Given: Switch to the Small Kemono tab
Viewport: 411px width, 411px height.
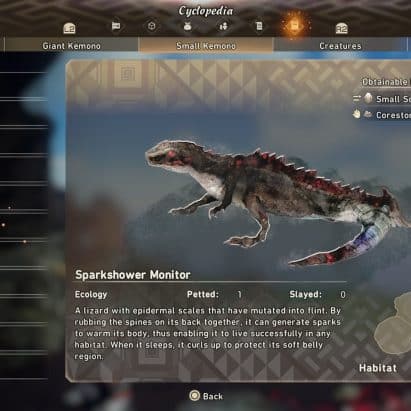Looking at the screenshot, I should (206, 46).
